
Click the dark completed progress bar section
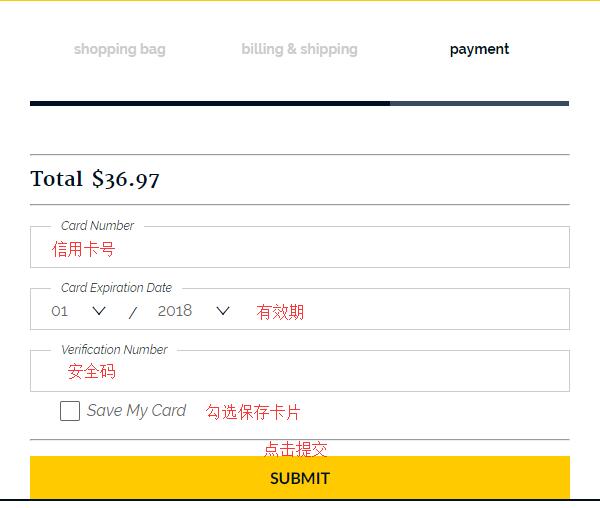210,103
